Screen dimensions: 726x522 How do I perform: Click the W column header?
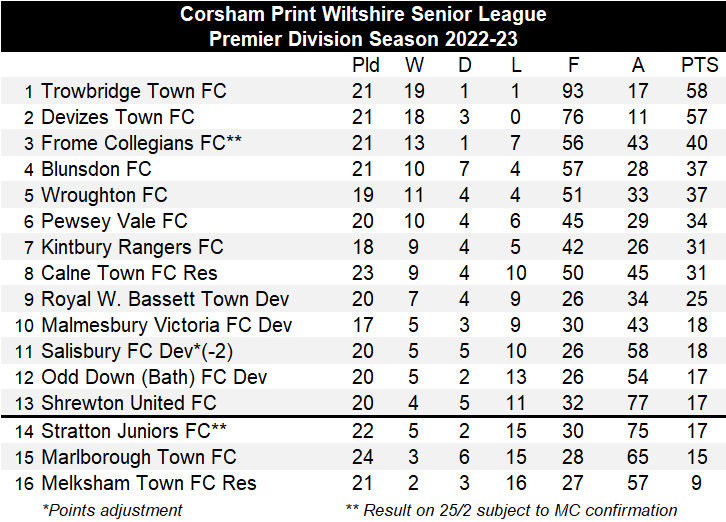coord(414,65)
